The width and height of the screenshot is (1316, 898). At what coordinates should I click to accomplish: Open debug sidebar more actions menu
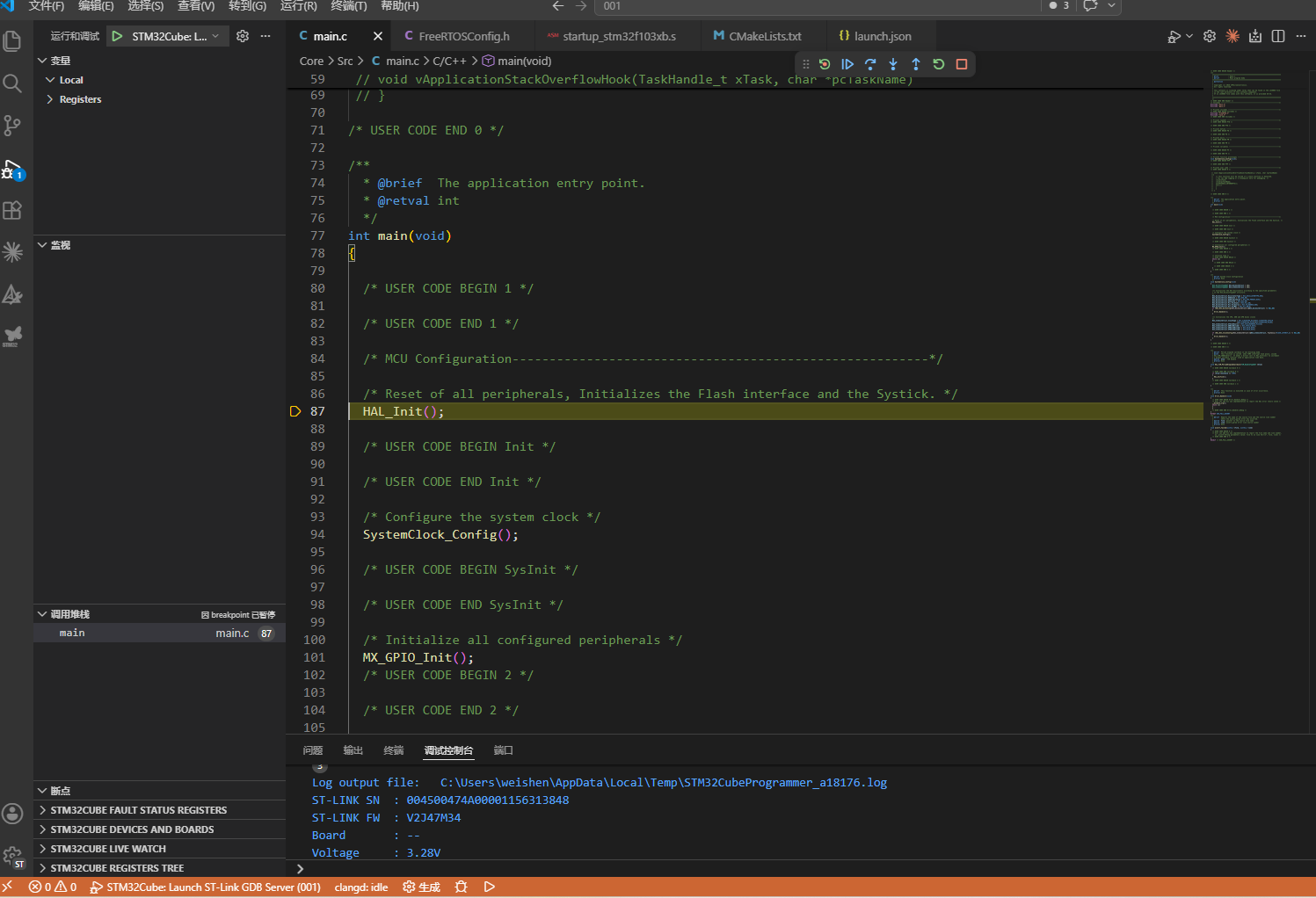pyautogui.click(x=265, y=36)
